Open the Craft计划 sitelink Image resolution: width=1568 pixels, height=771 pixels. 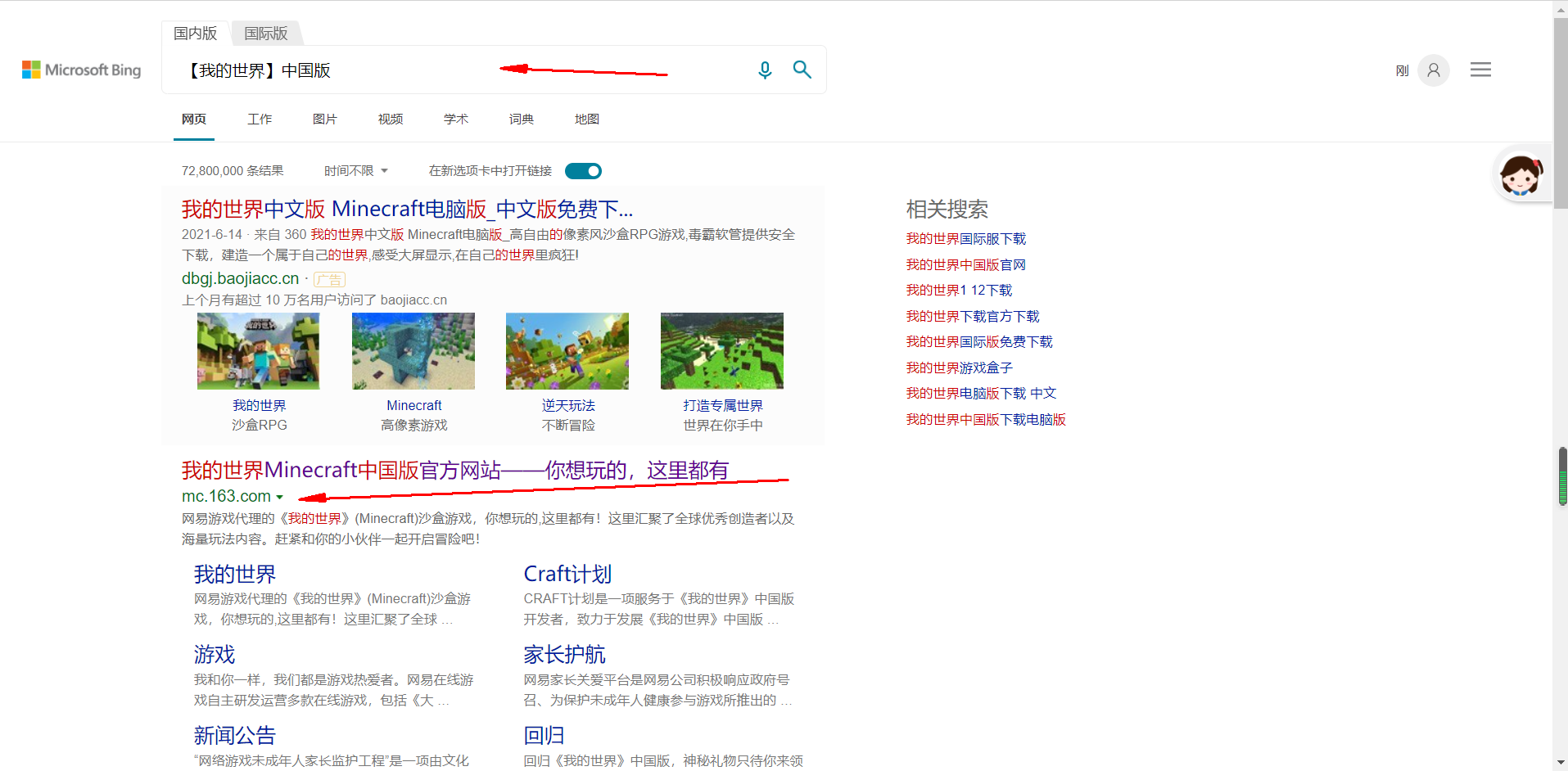click(567, 575)
